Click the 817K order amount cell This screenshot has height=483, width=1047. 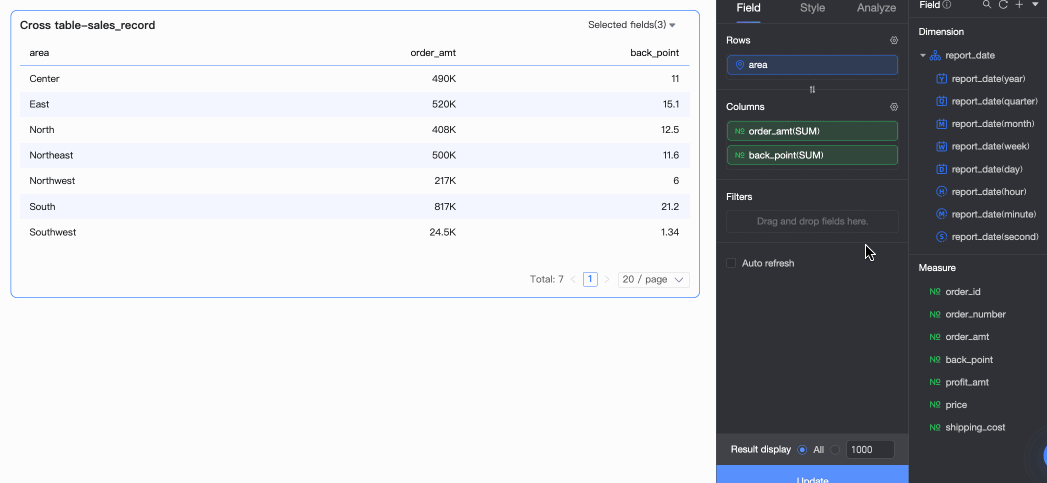445,206
